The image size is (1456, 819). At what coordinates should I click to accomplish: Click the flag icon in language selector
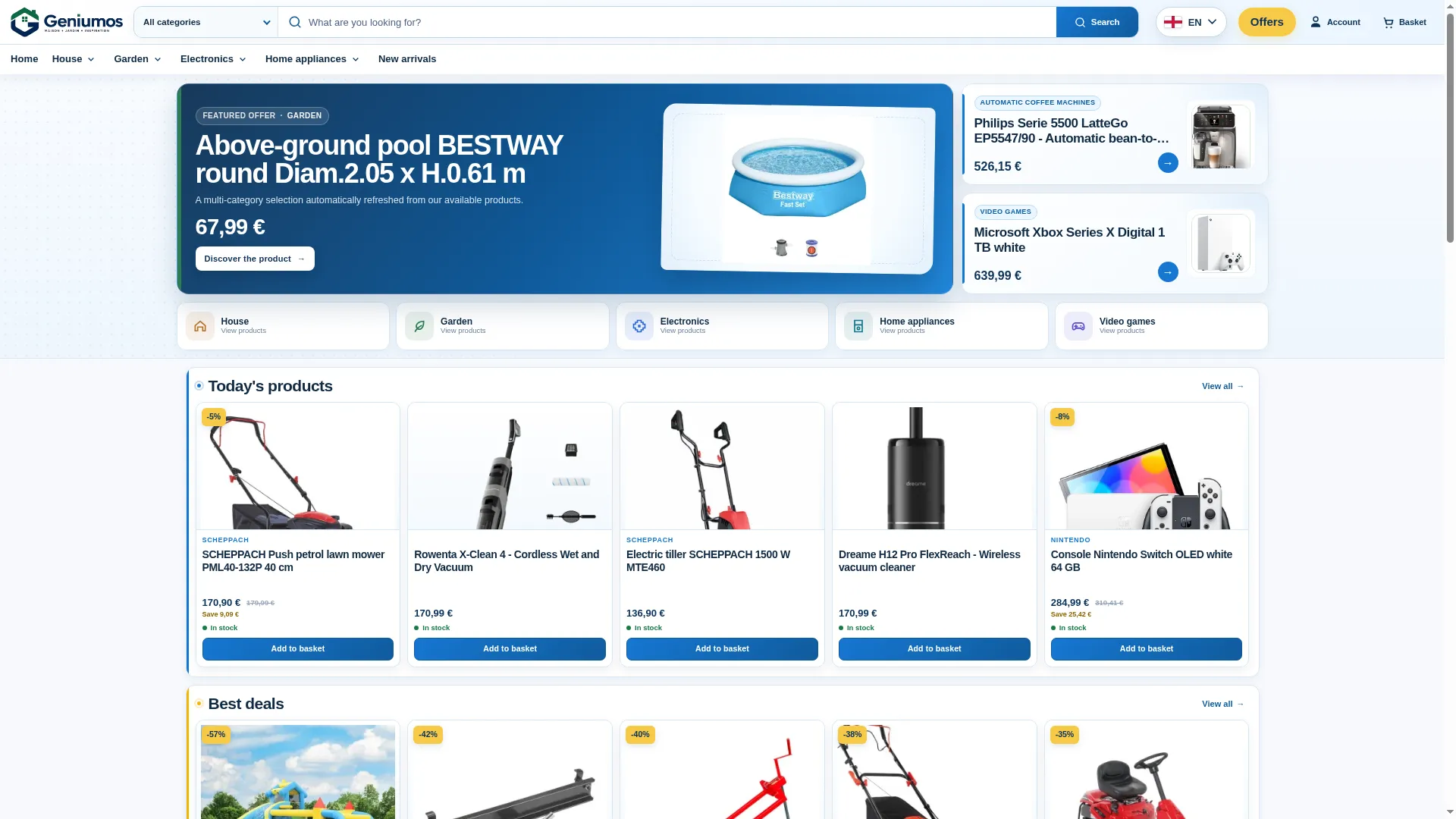(x=1173, y=22)
